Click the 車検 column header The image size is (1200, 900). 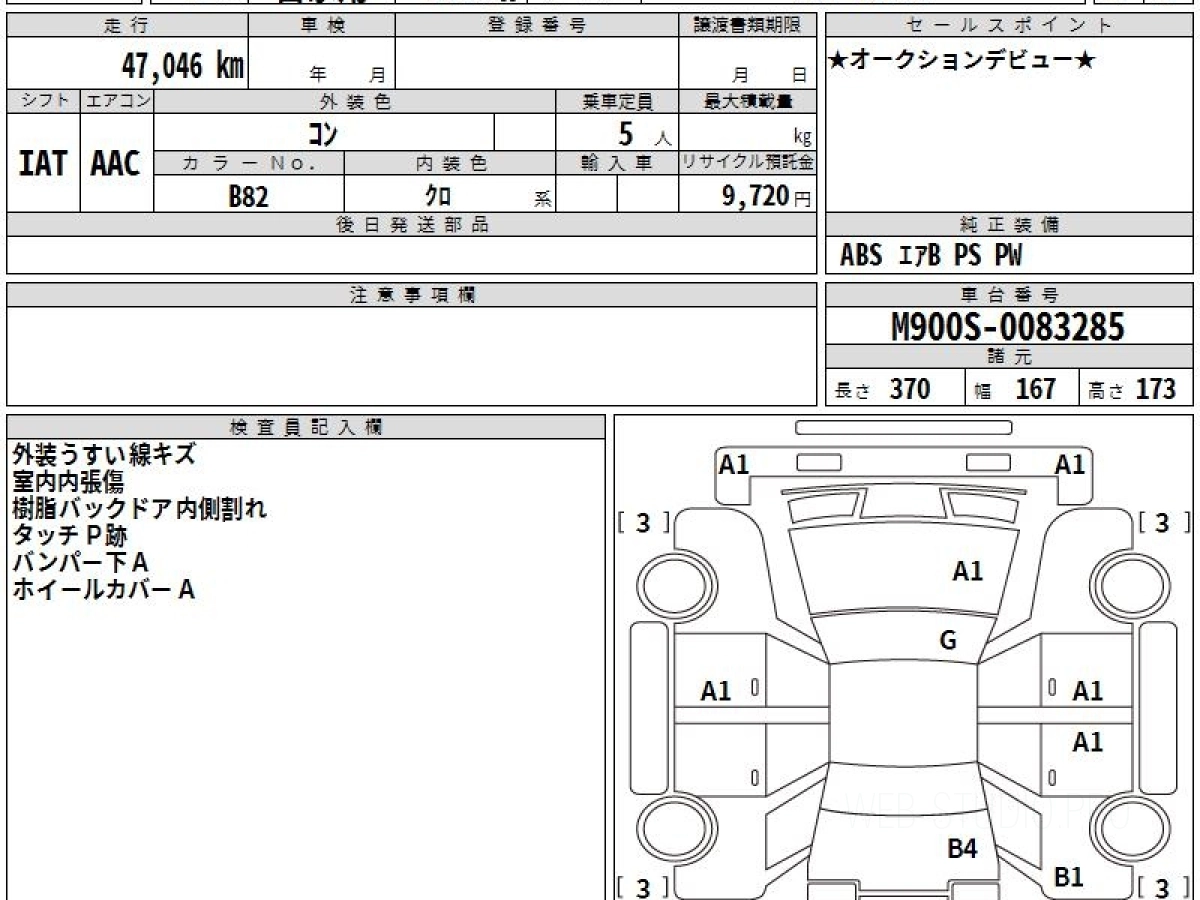[322, 26]
